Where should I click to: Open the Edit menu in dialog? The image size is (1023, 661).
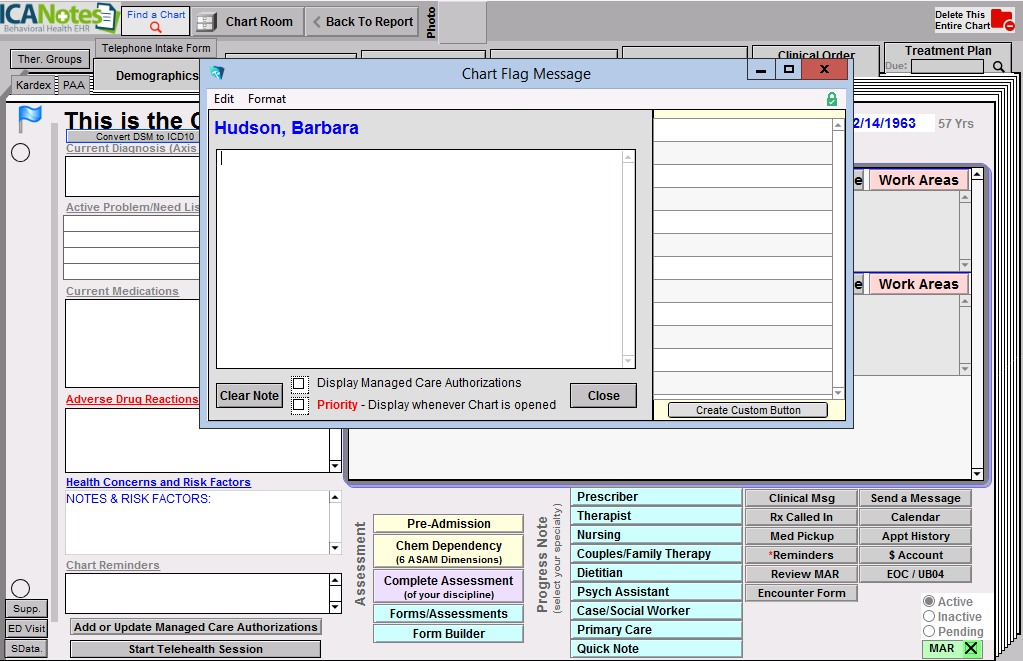tap(224, 99)
